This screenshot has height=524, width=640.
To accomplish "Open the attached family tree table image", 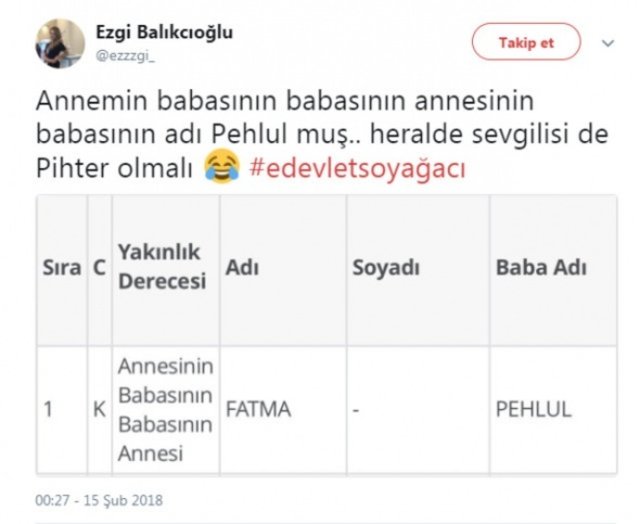I will tap(327, 335).
